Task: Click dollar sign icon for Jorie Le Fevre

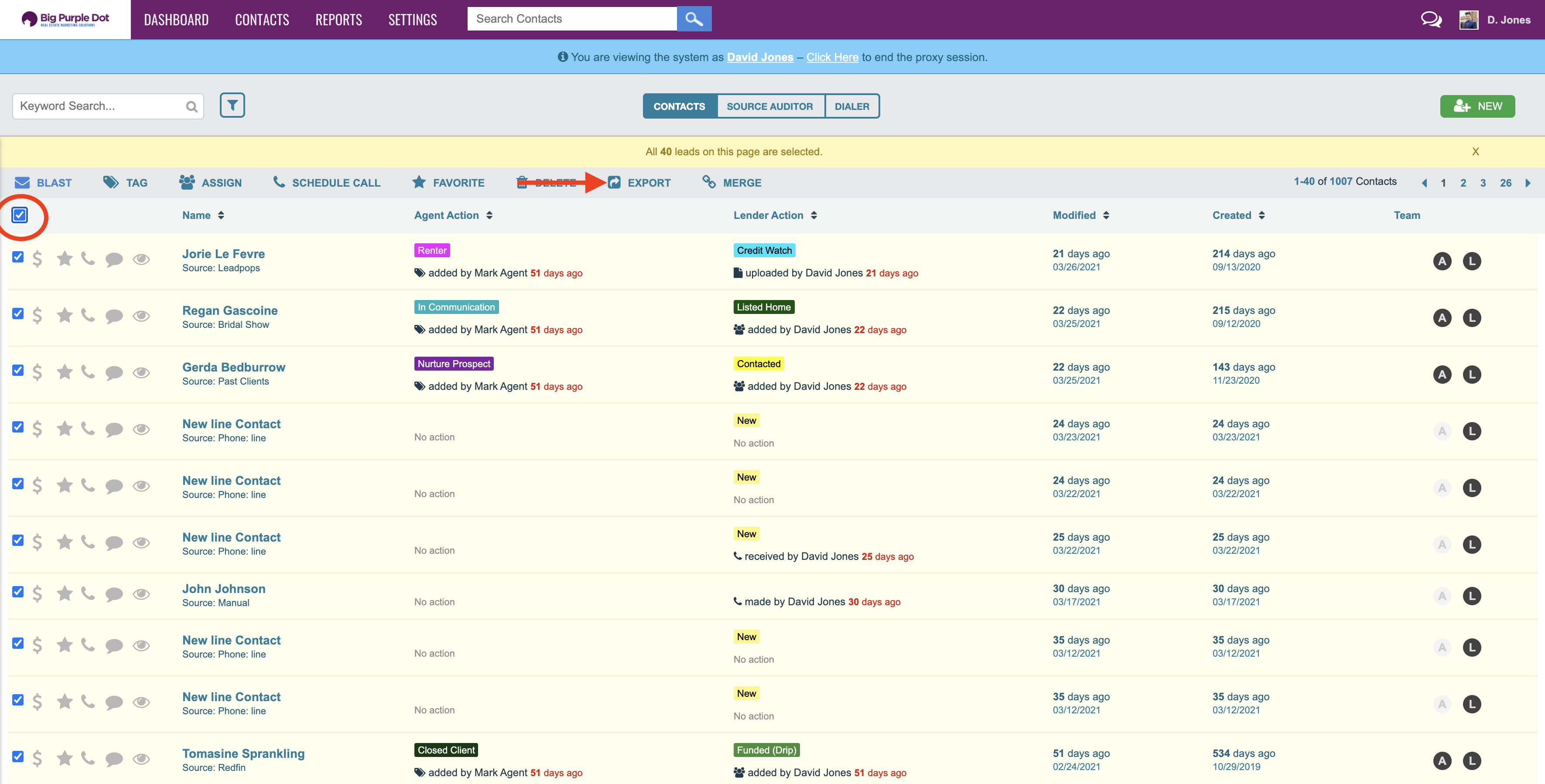Action: click(x=37, y=259)
